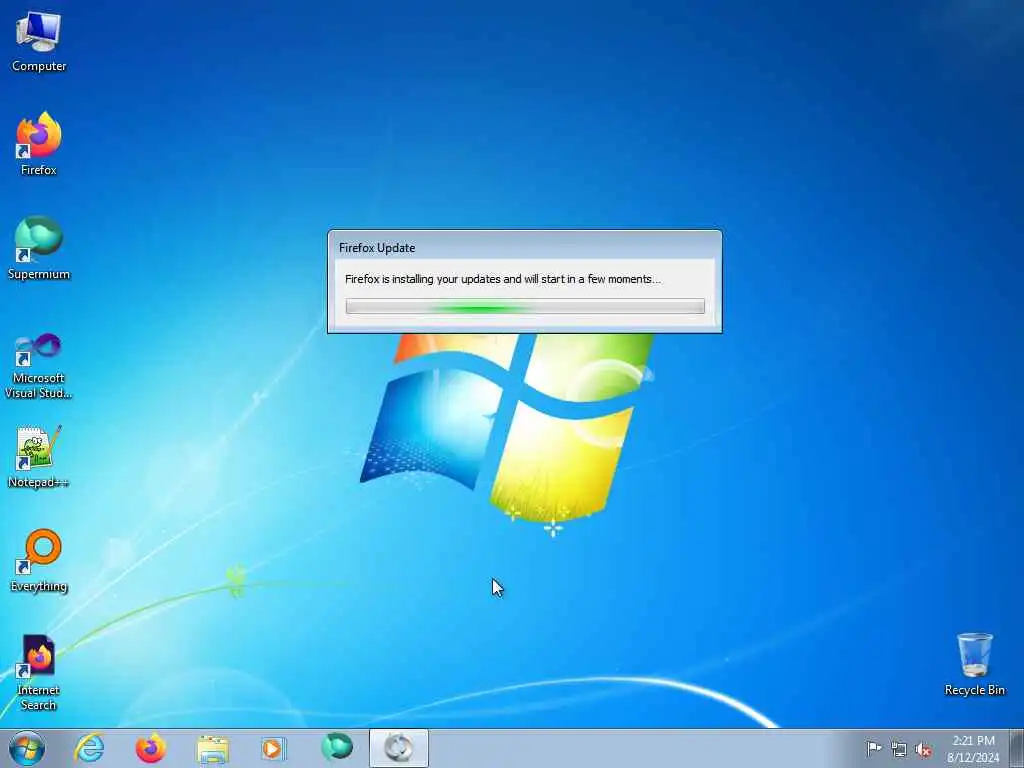Click the Show desktop button at the taskbar end
The width and height of the screenshot is (1024, 768).
tap(1017, 748)
